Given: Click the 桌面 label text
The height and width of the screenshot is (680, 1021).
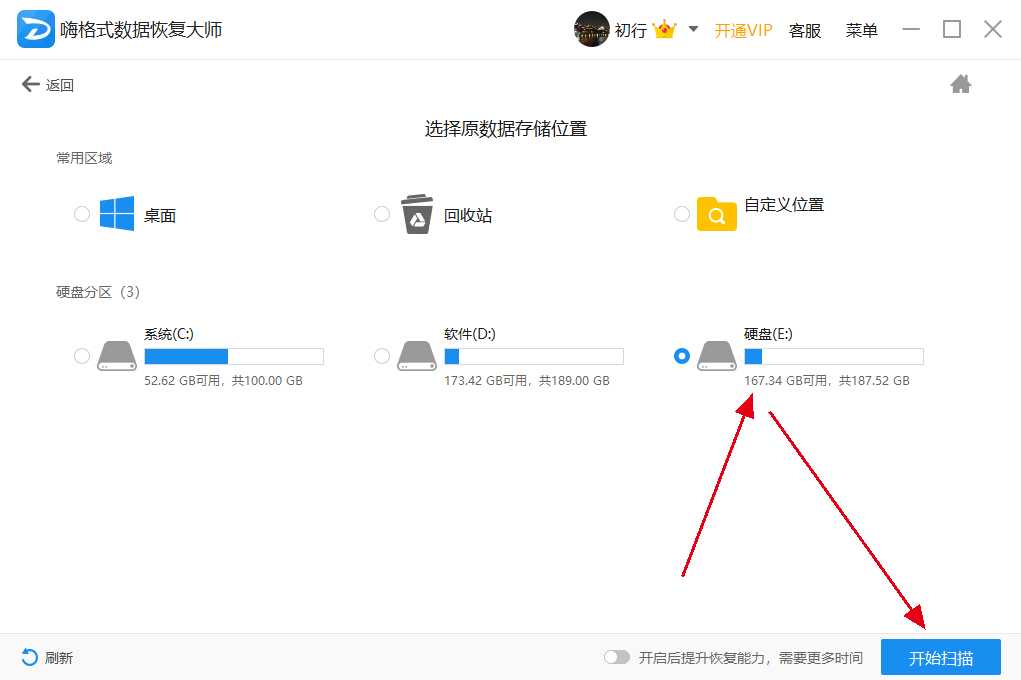Looking at the screenshot, I should click(160, 216).
